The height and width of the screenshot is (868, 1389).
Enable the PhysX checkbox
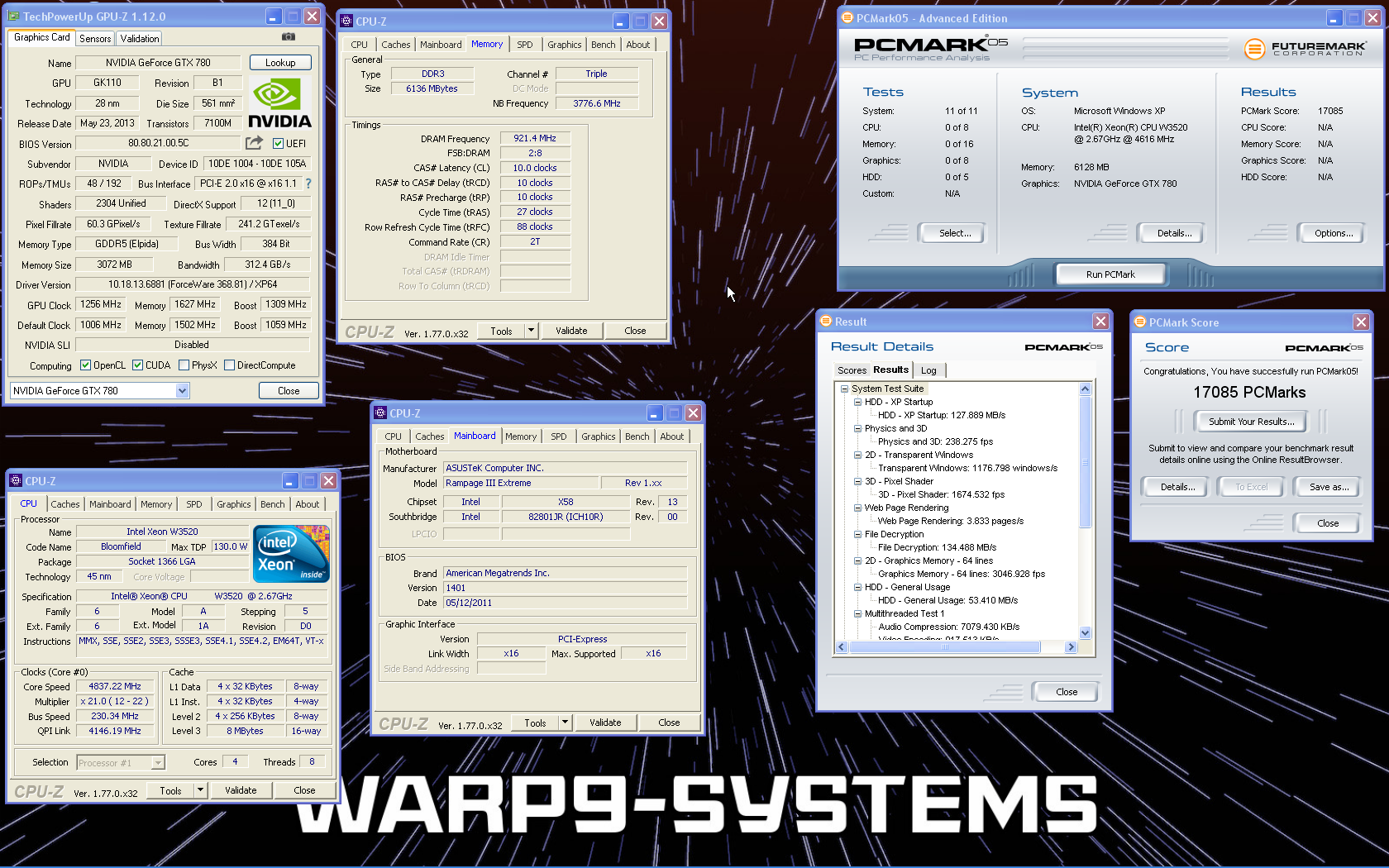(x=184, y=365)
